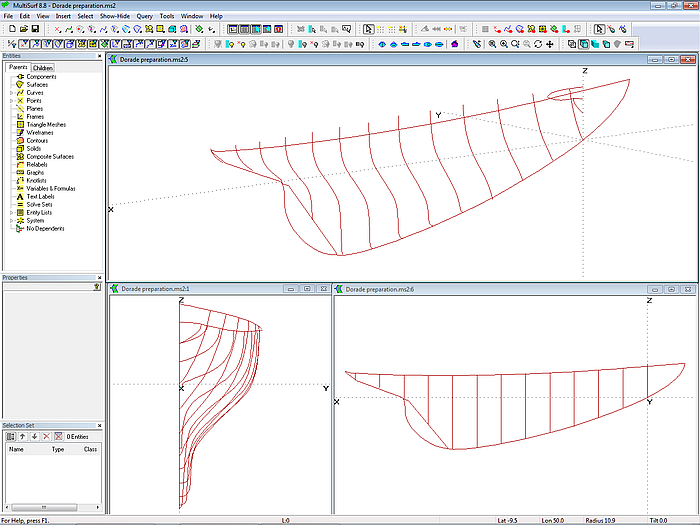This screenshot has width=700, height=525.
Task: Open the Show-Hide menu
Action: (113, 17)
